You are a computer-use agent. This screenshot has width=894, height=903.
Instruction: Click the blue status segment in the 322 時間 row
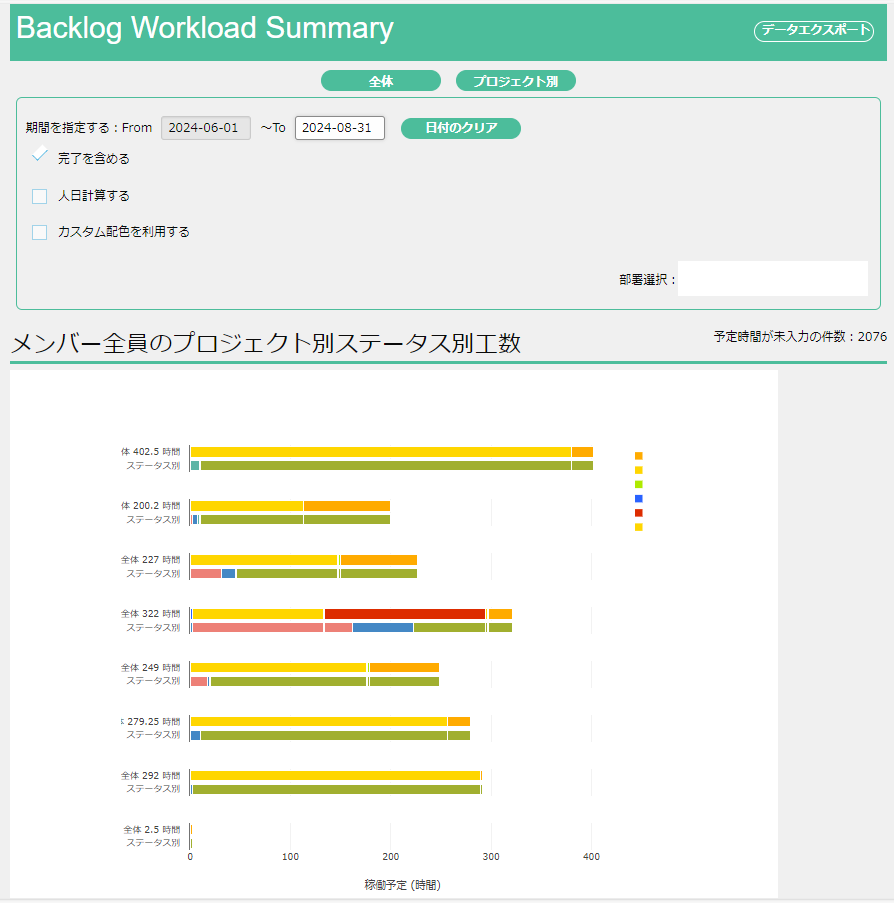tap(382, 628)
